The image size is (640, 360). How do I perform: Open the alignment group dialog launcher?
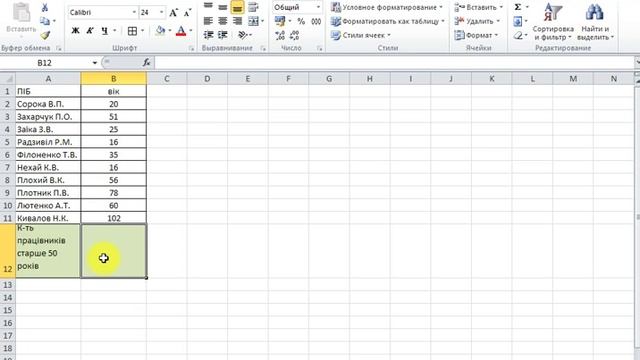pyautogui.click(x=263, y=49)
